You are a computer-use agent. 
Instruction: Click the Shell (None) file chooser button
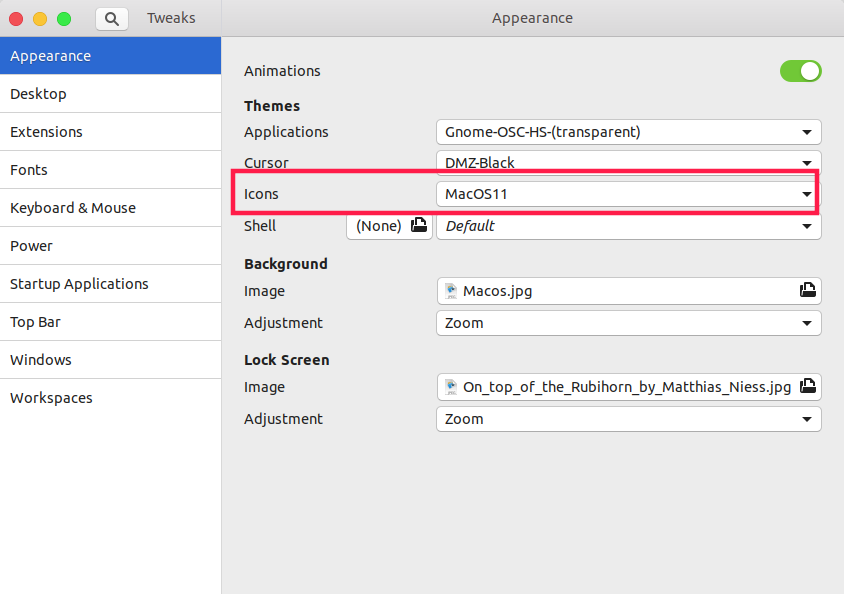389,226
